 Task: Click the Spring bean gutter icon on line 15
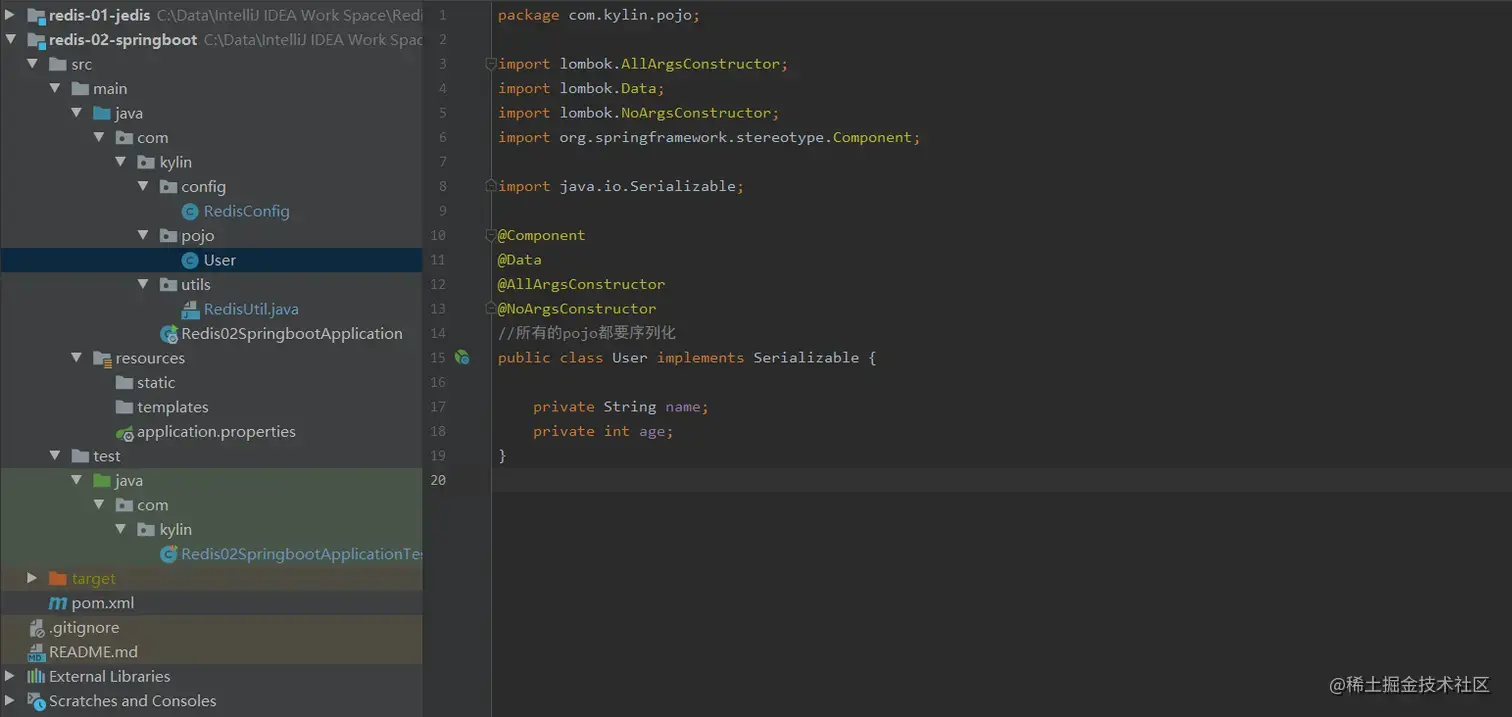coord(462,357)
